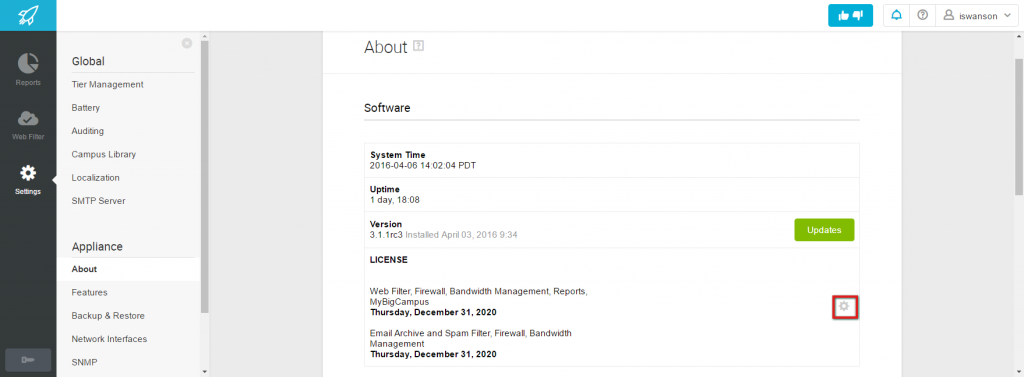Open the help question mark icon
Image resolution: width=1024 pixels, height=377 pixels.
pos(923,16)
